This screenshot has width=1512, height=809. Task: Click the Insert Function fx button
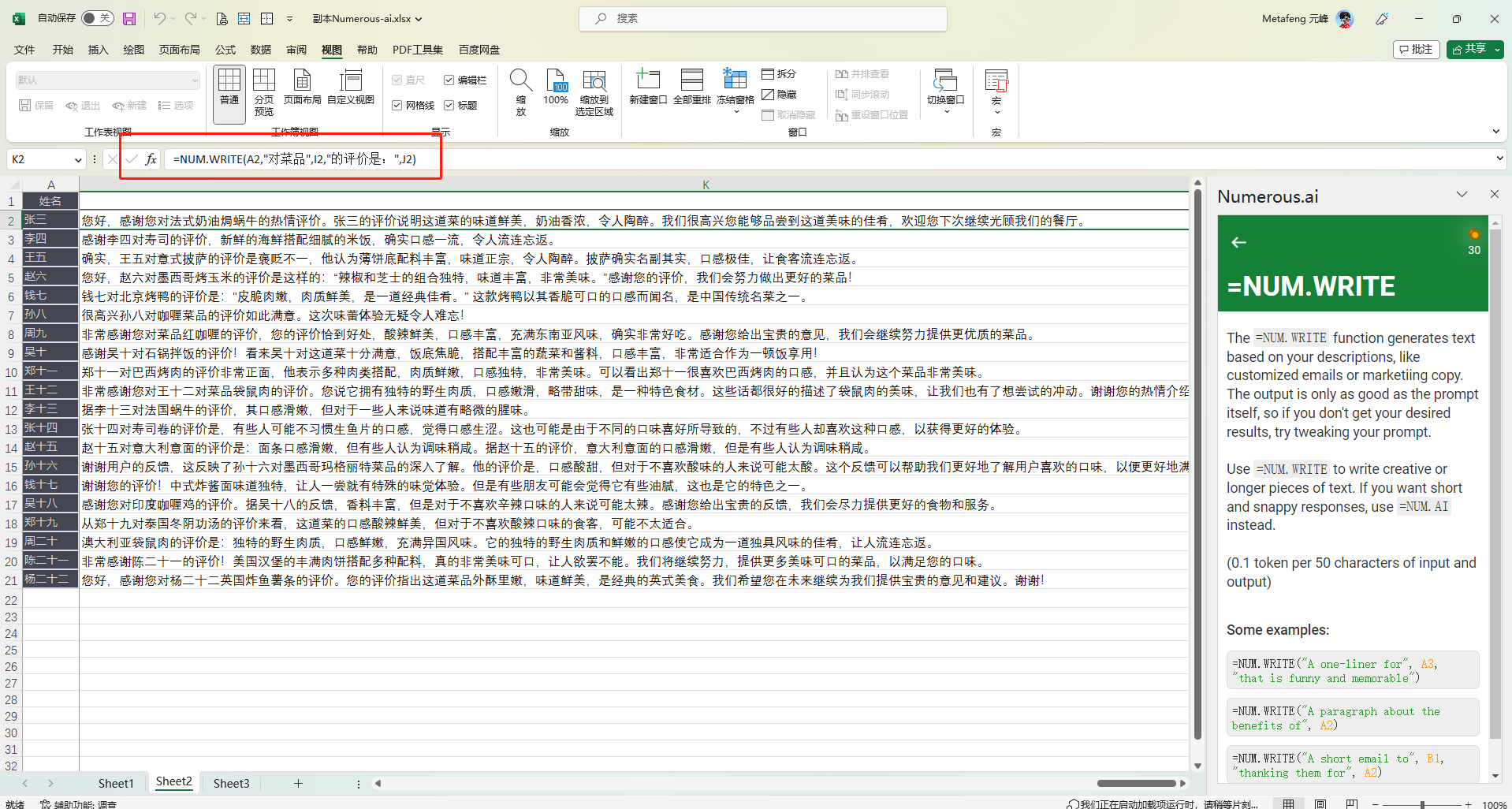click(151, 159)
